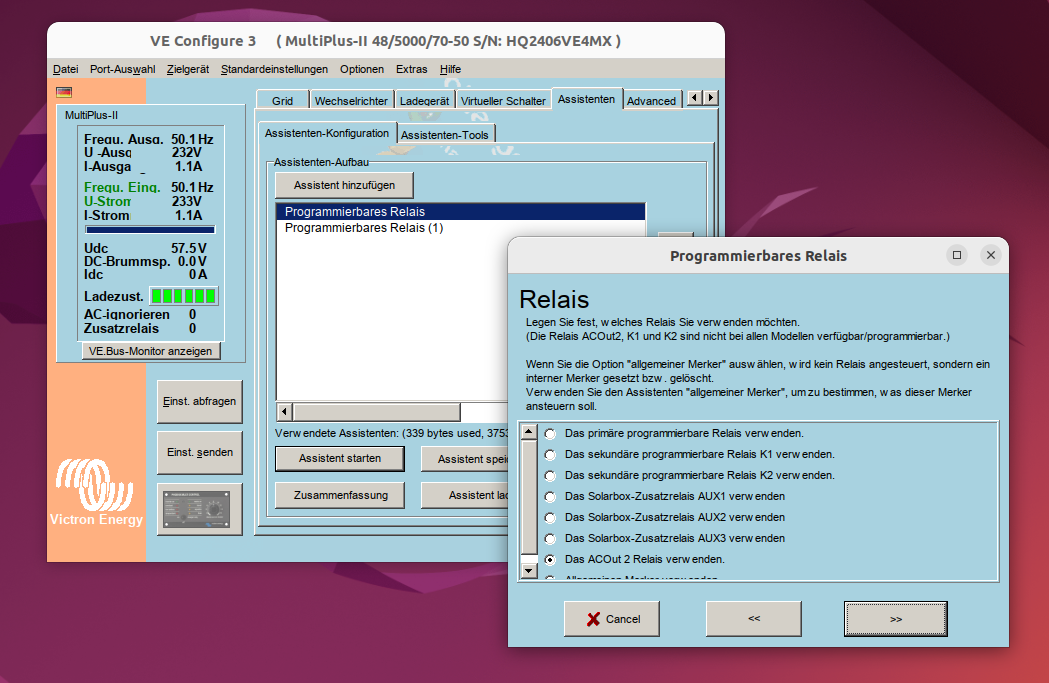Click VE.Bus-Monitor anzeigen button
1049x683 pixels.
(151, 351)
